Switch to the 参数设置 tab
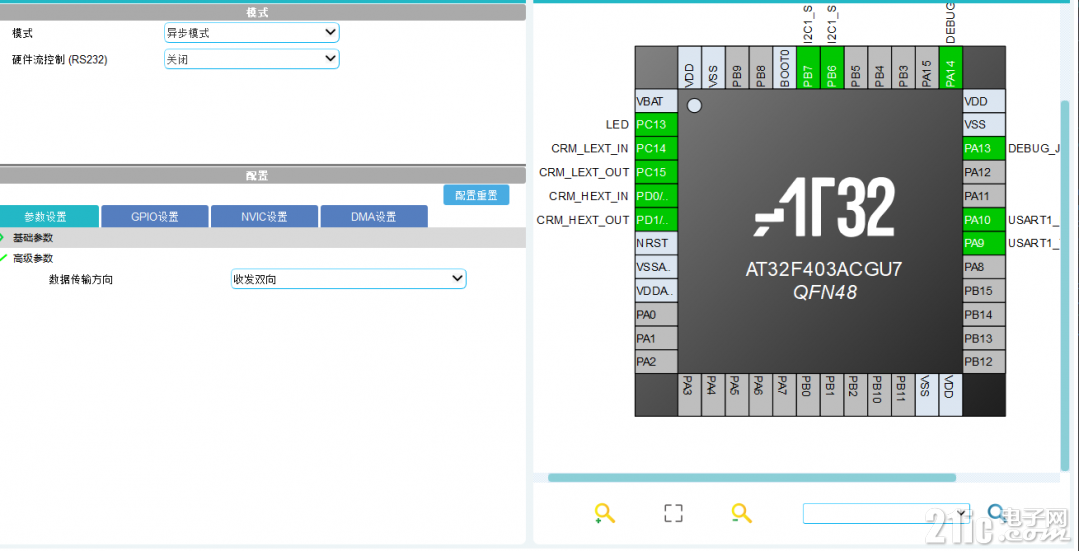The height and width of the screenshot is (551, 1079). tap(50, 217)
